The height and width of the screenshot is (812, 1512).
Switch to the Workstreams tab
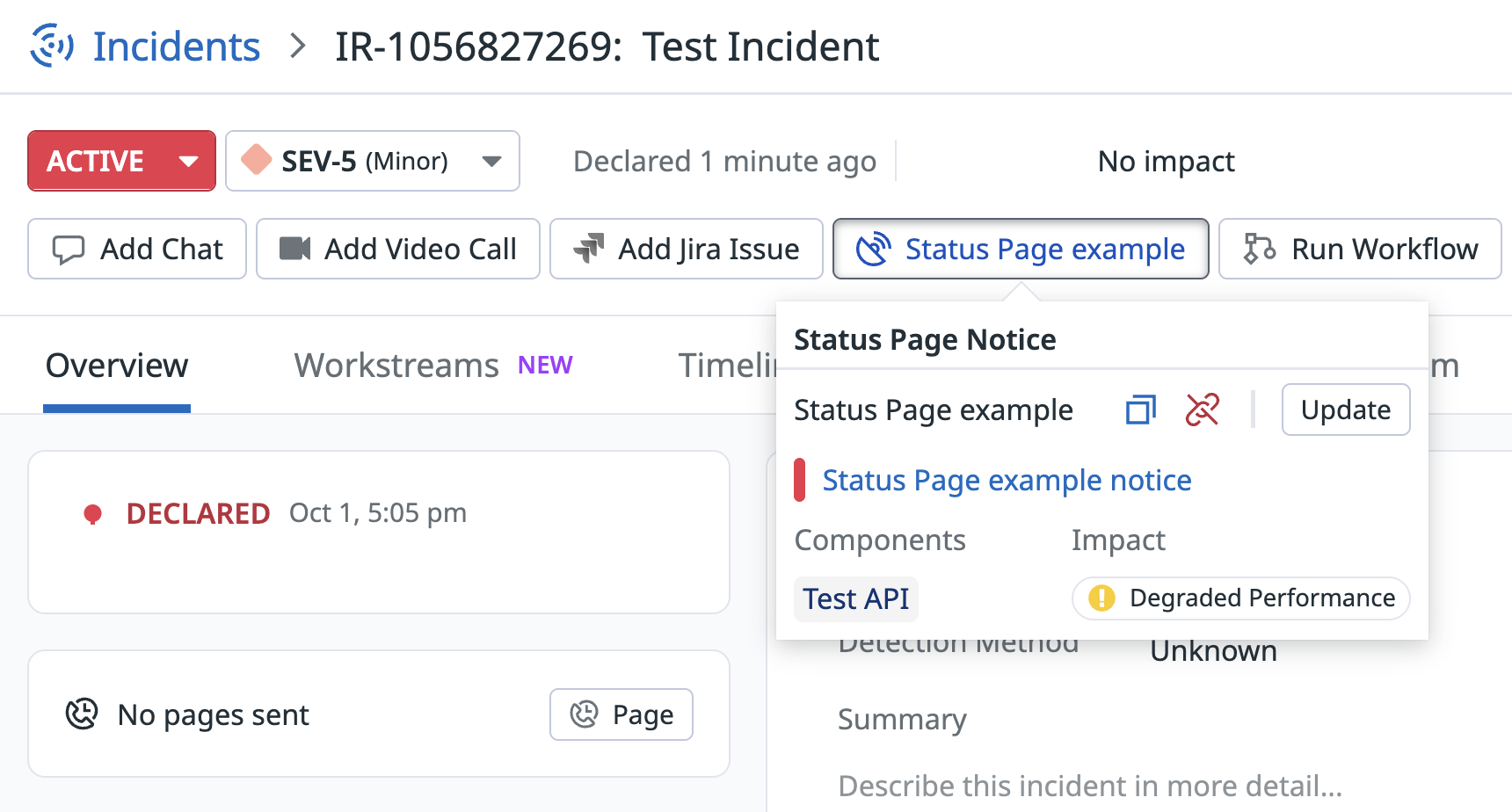[x=396, y=366]
